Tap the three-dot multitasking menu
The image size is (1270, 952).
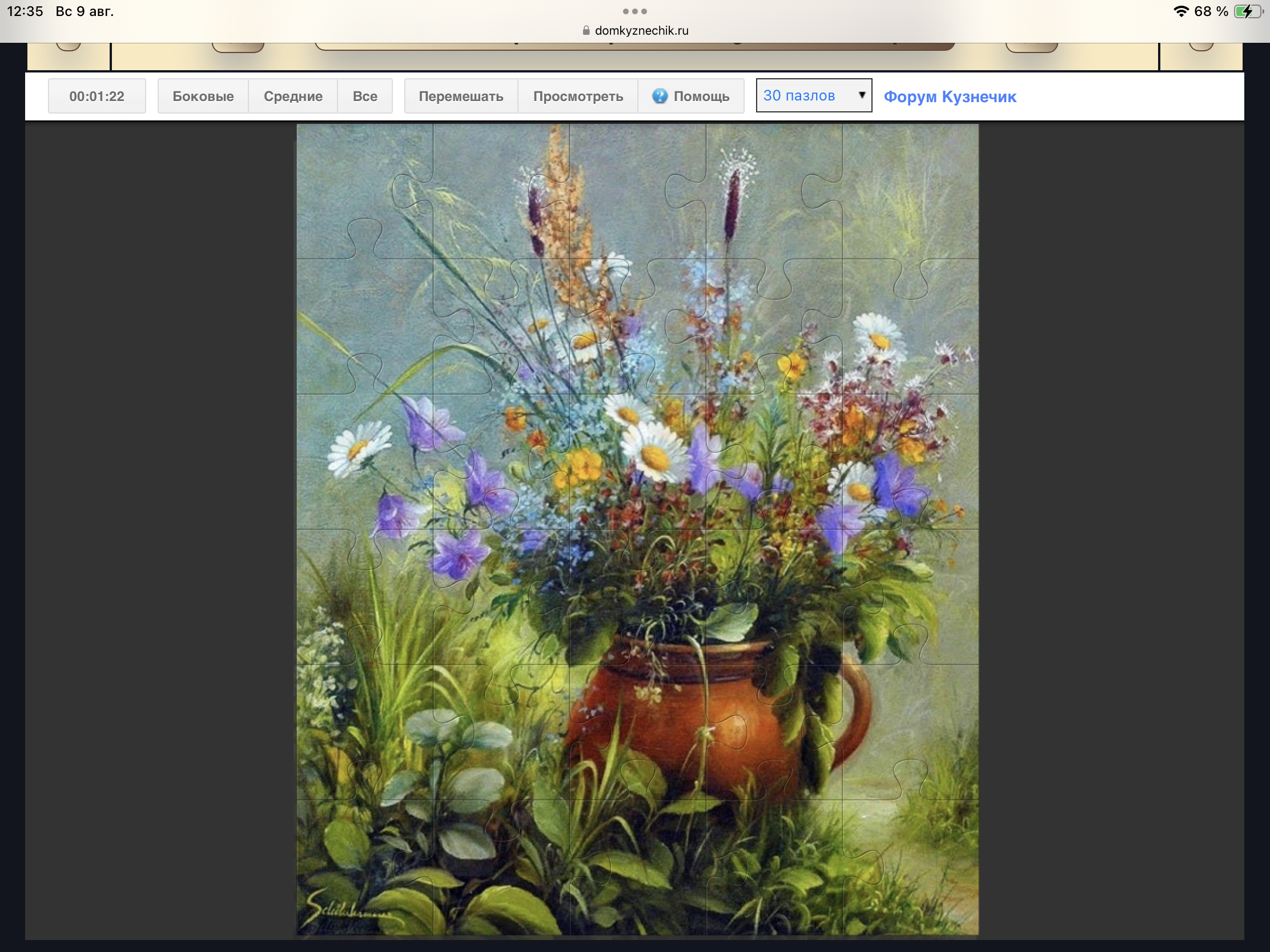pyautogui.click(x=635, y=11)
